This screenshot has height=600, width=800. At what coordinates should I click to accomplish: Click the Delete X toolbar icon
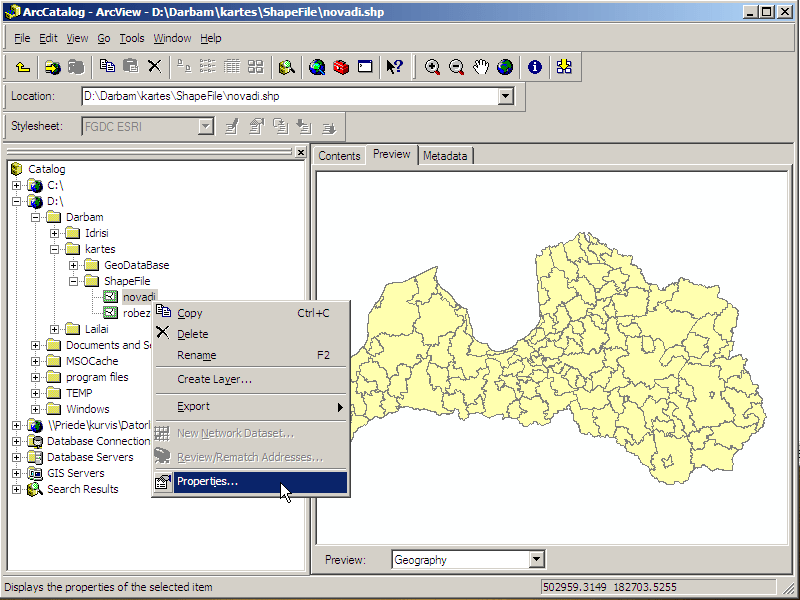154,66
